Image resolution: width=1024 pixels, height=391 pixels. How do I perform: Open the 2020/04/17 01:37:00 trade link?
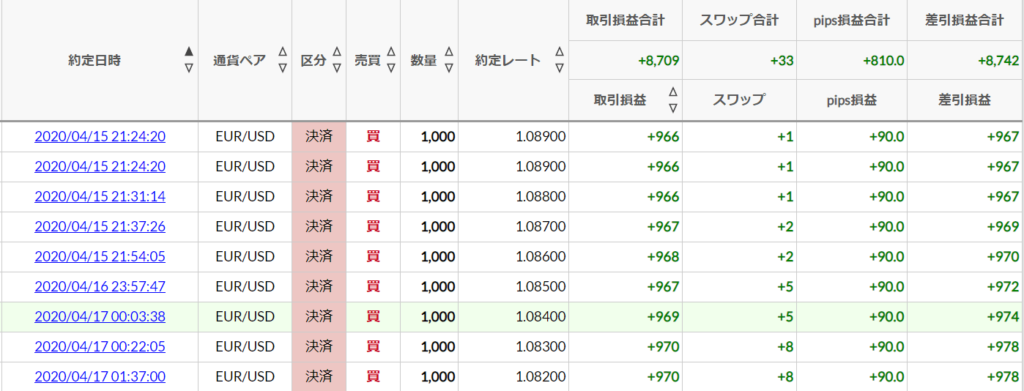(x=100, y=377)
